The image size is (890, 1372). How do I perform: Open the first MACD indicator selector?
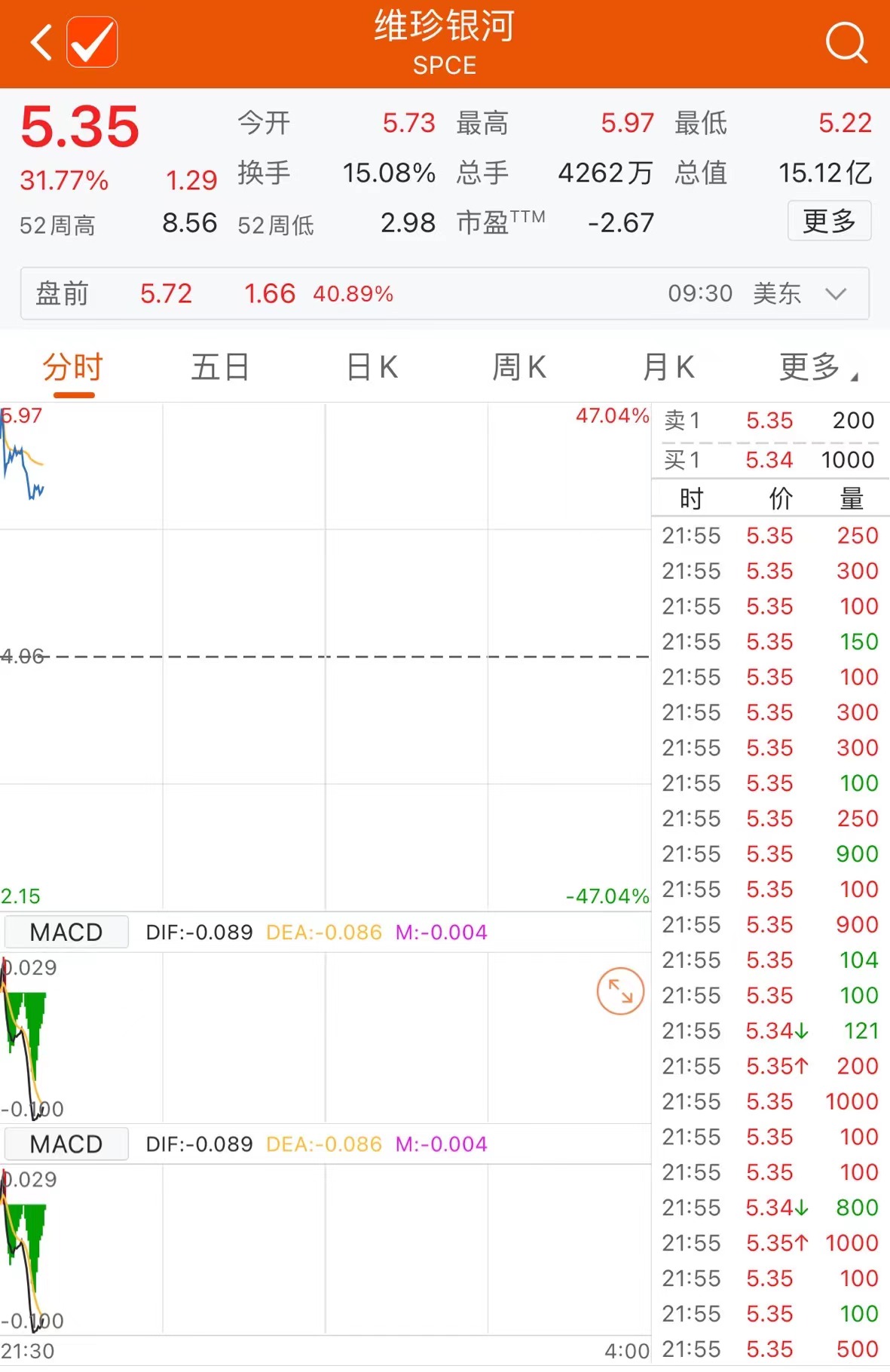[x=66, y=932]
